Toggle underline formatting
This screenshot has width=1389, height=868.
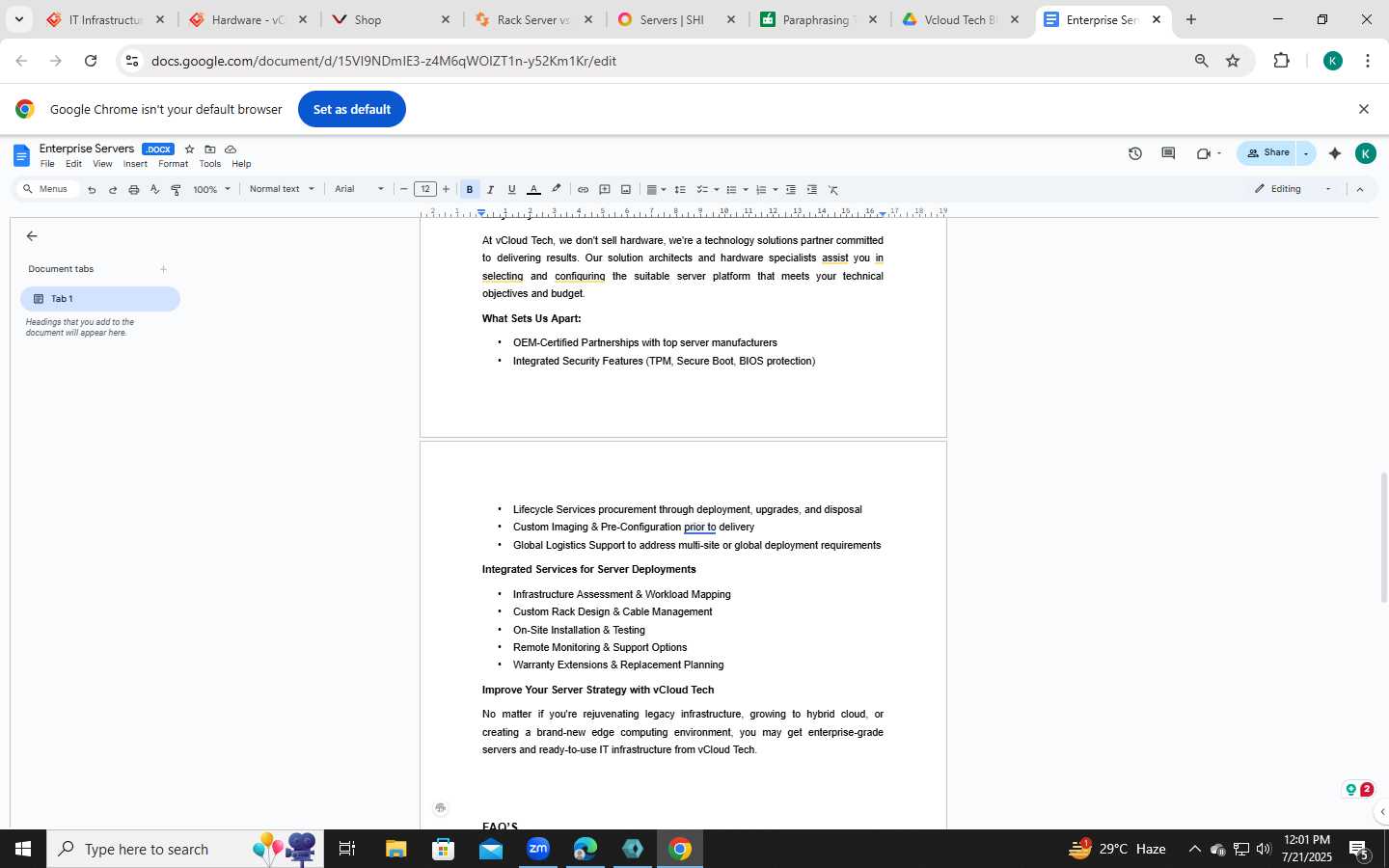(511, 190)
